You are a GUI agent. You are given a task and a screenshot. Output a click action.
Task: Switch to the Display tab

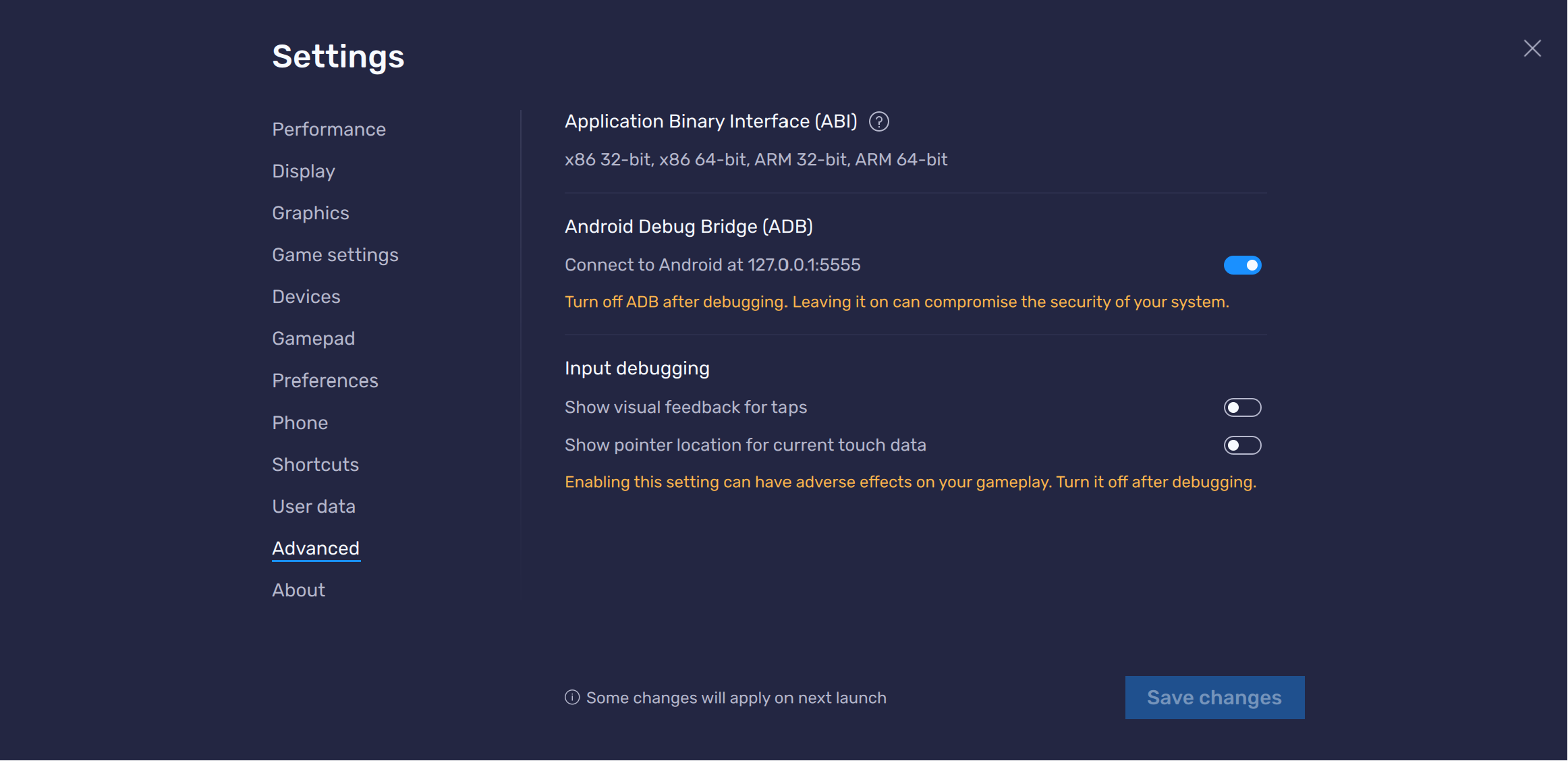[304, 171]
